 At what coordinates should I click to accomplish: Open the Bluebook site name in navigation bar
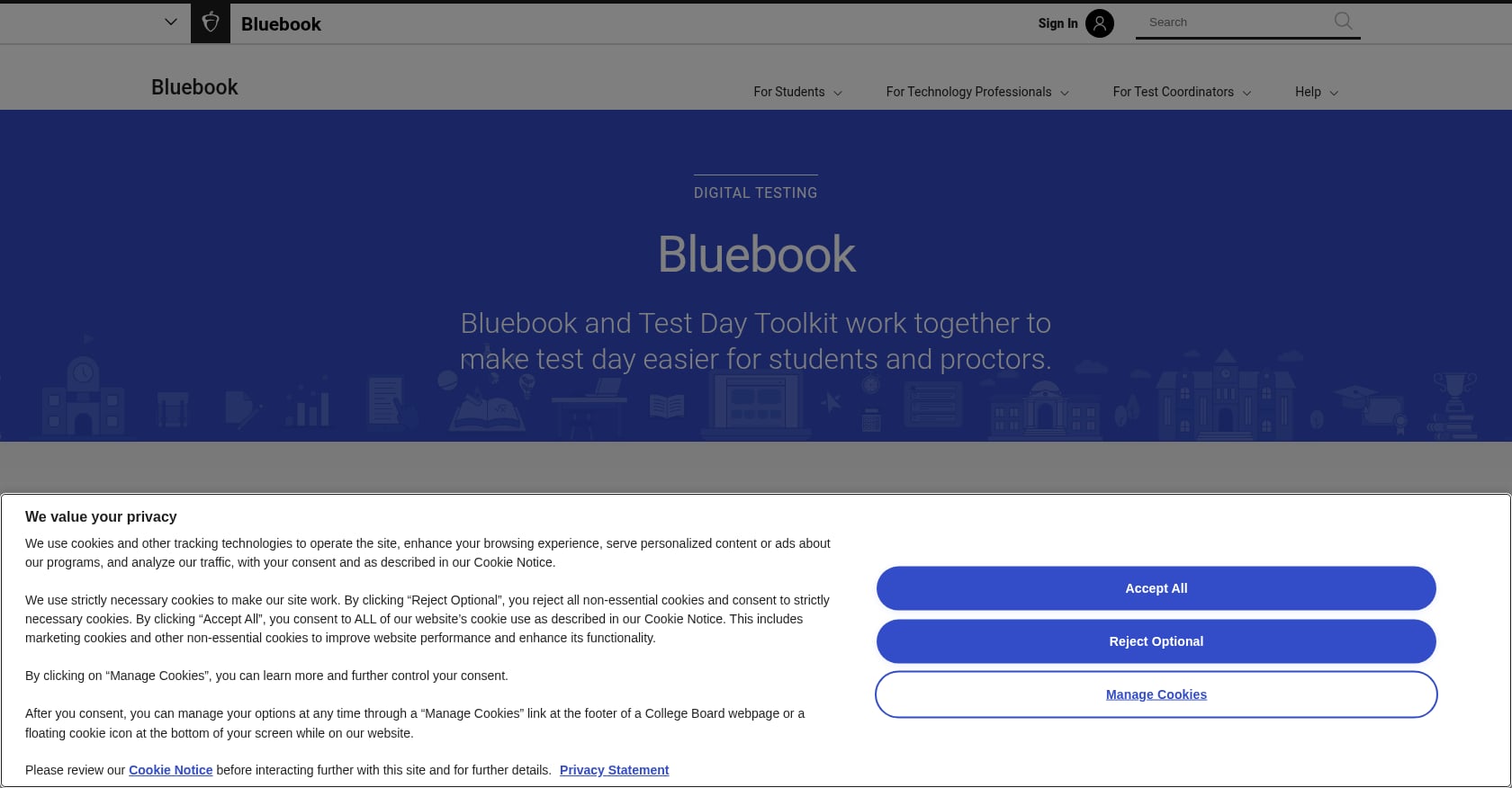pos(194,87)
